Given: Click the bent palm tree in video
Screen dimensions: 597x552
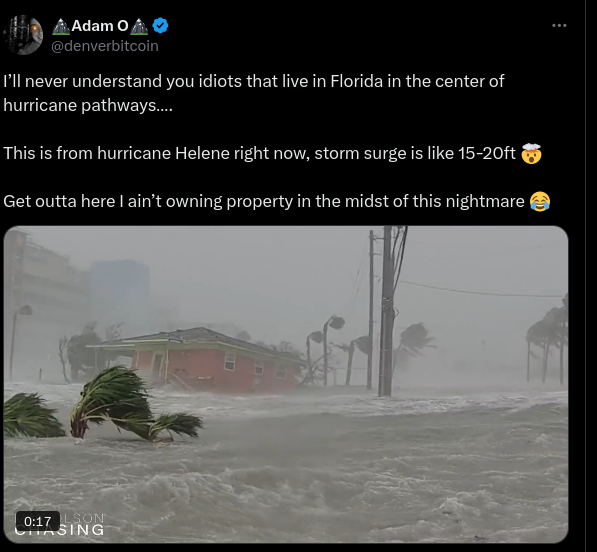Looking at the screenshot, I should tap(135, 404).
